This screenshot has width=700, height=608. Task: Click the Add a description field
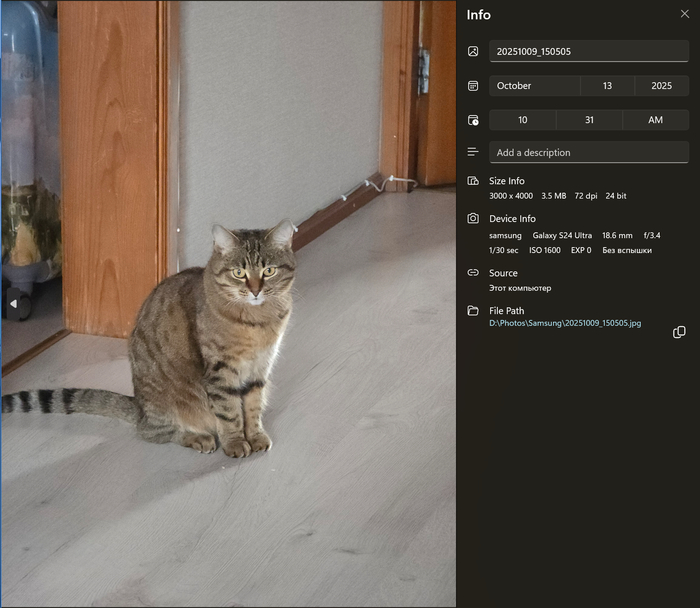tap(588, 153)
